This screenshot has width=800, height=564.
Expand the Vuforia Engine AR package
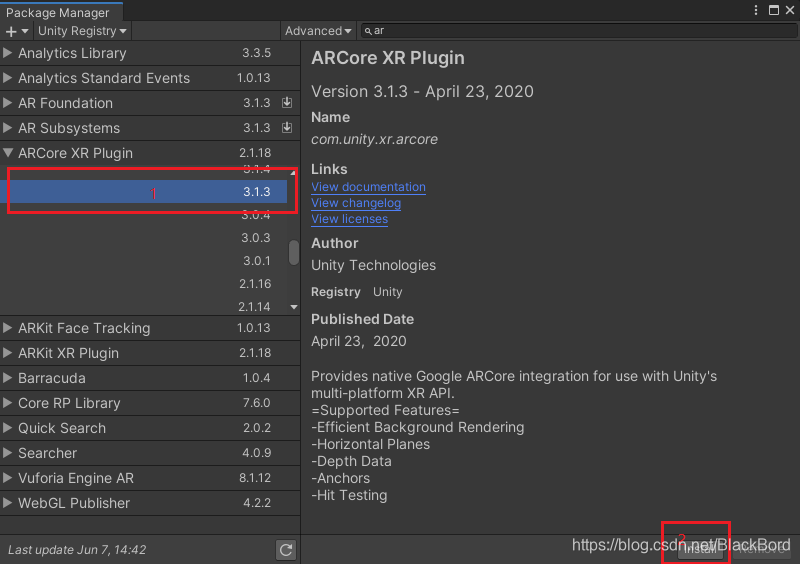point(7,478)
